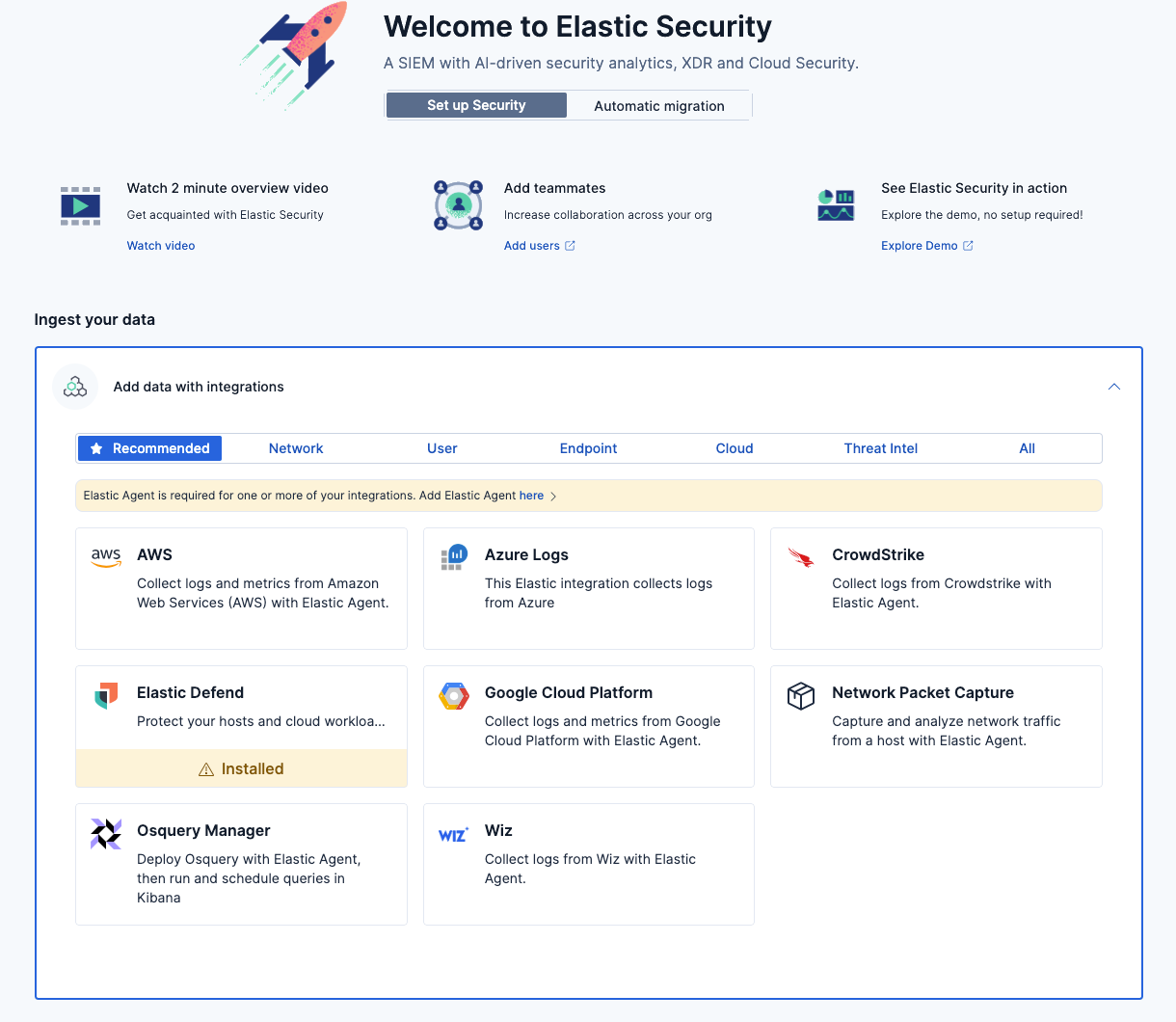Click the Watch video link
This screenshot has height=1022, width=1176.
point(161,246)
